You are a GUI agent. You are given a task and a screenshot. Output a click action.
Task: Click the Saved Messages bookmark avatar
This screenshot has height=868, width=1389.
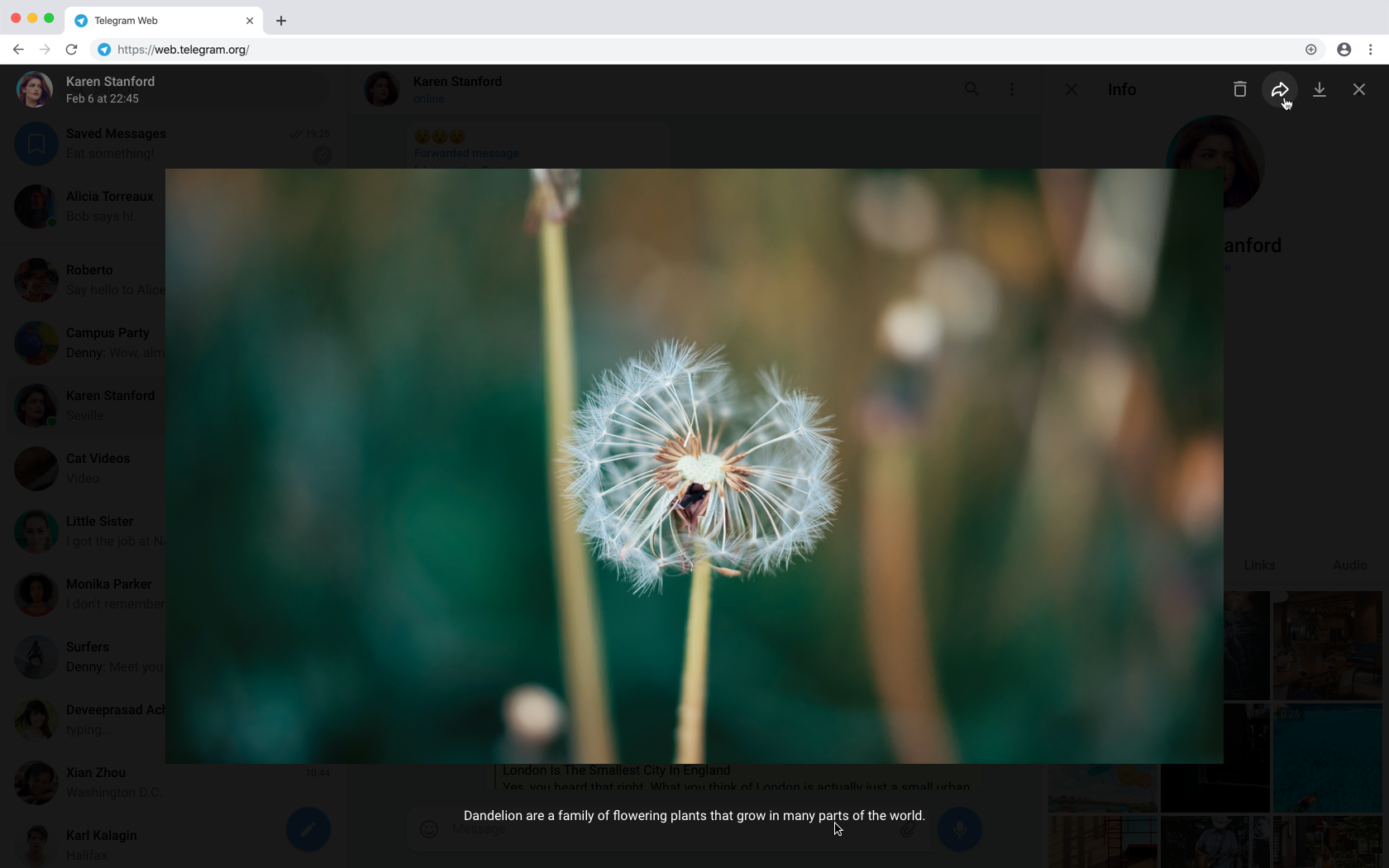point(36,144)
